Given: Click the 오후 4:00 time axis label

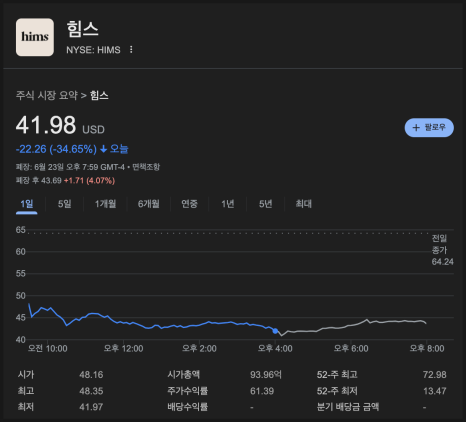Looking at the screenshot, I should click(x=275, y=349).
